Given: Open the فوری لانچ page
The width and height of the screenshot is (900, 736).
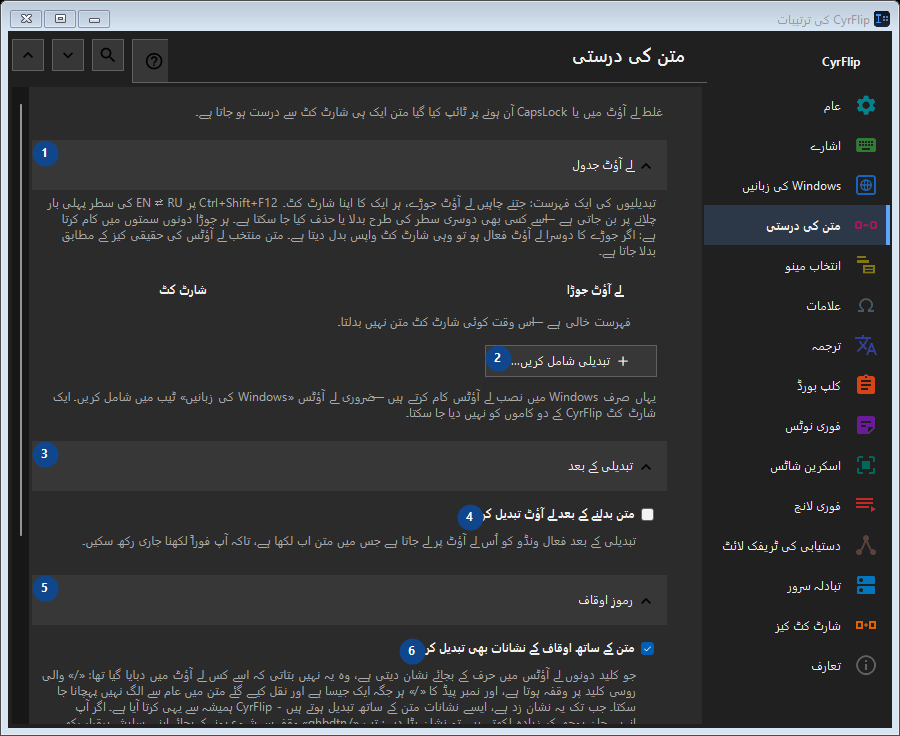Looking at the screenshot, I should 797,505.
